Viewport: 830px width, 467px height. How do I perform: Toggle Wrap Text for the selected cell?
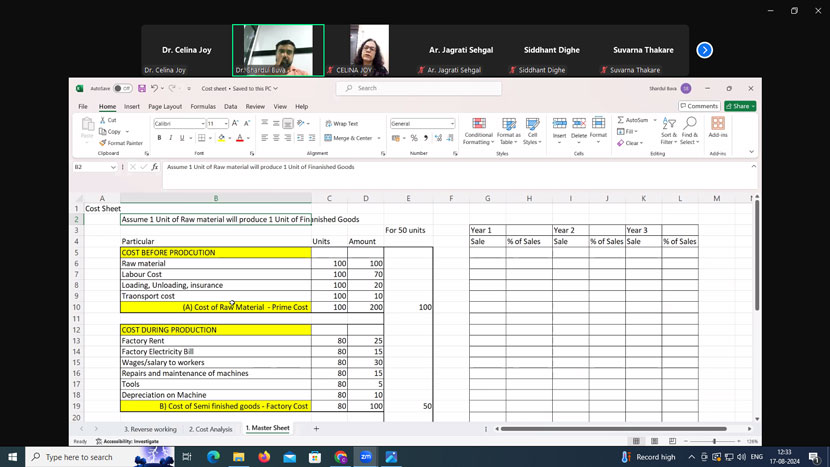tap(342, 124)
